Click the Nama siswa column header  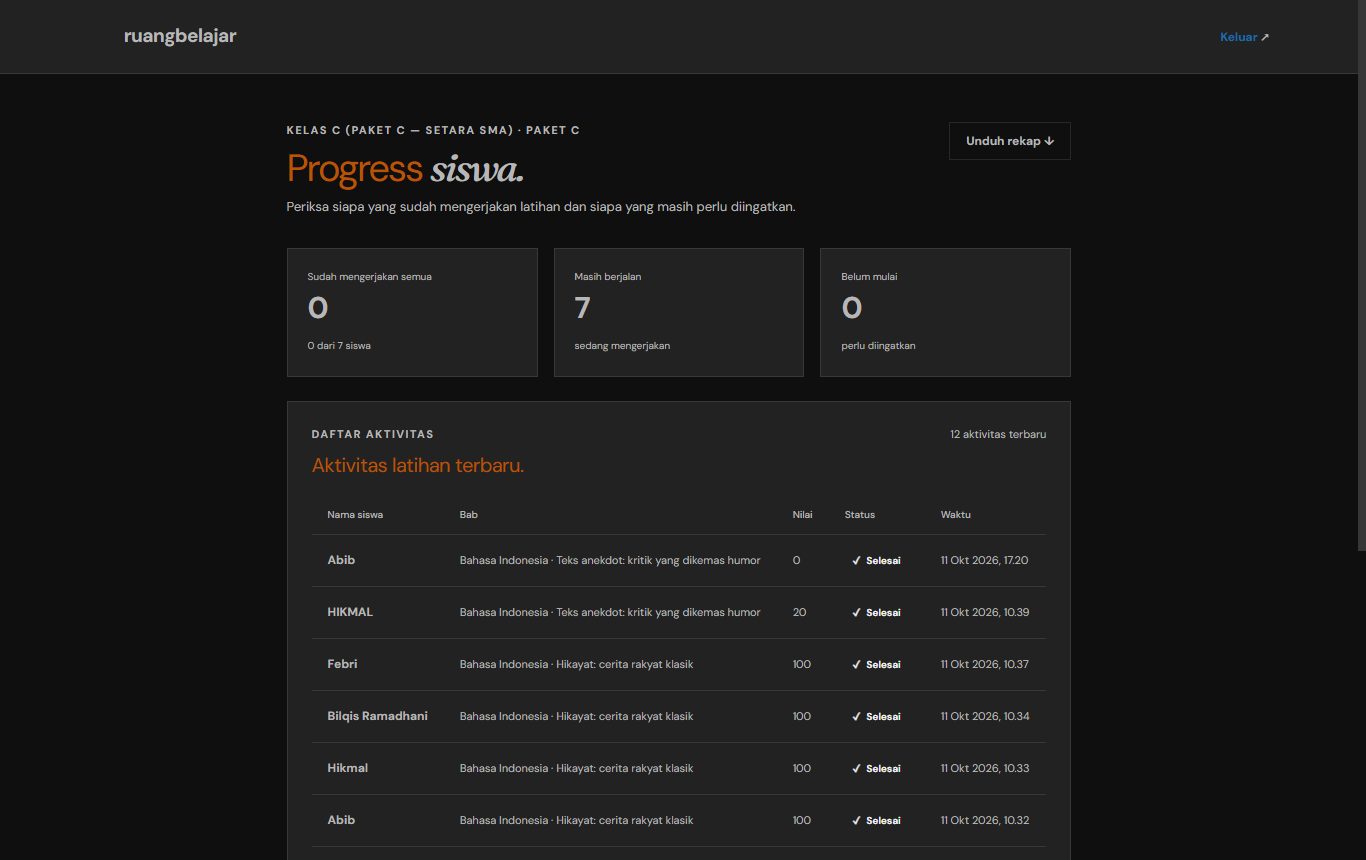coord(355,515)
